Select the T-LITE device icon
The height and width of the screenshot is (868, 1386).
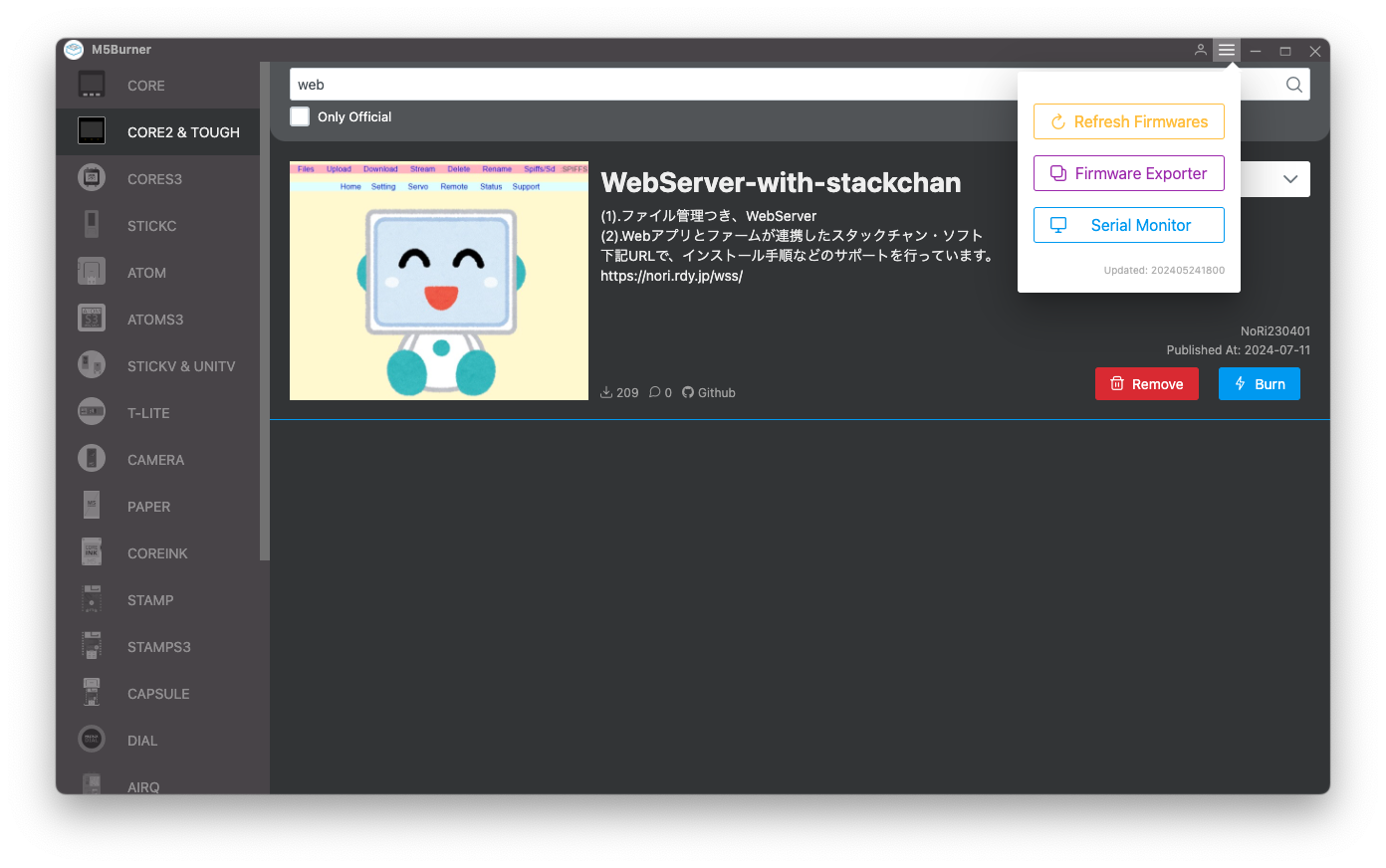point(92,413)
